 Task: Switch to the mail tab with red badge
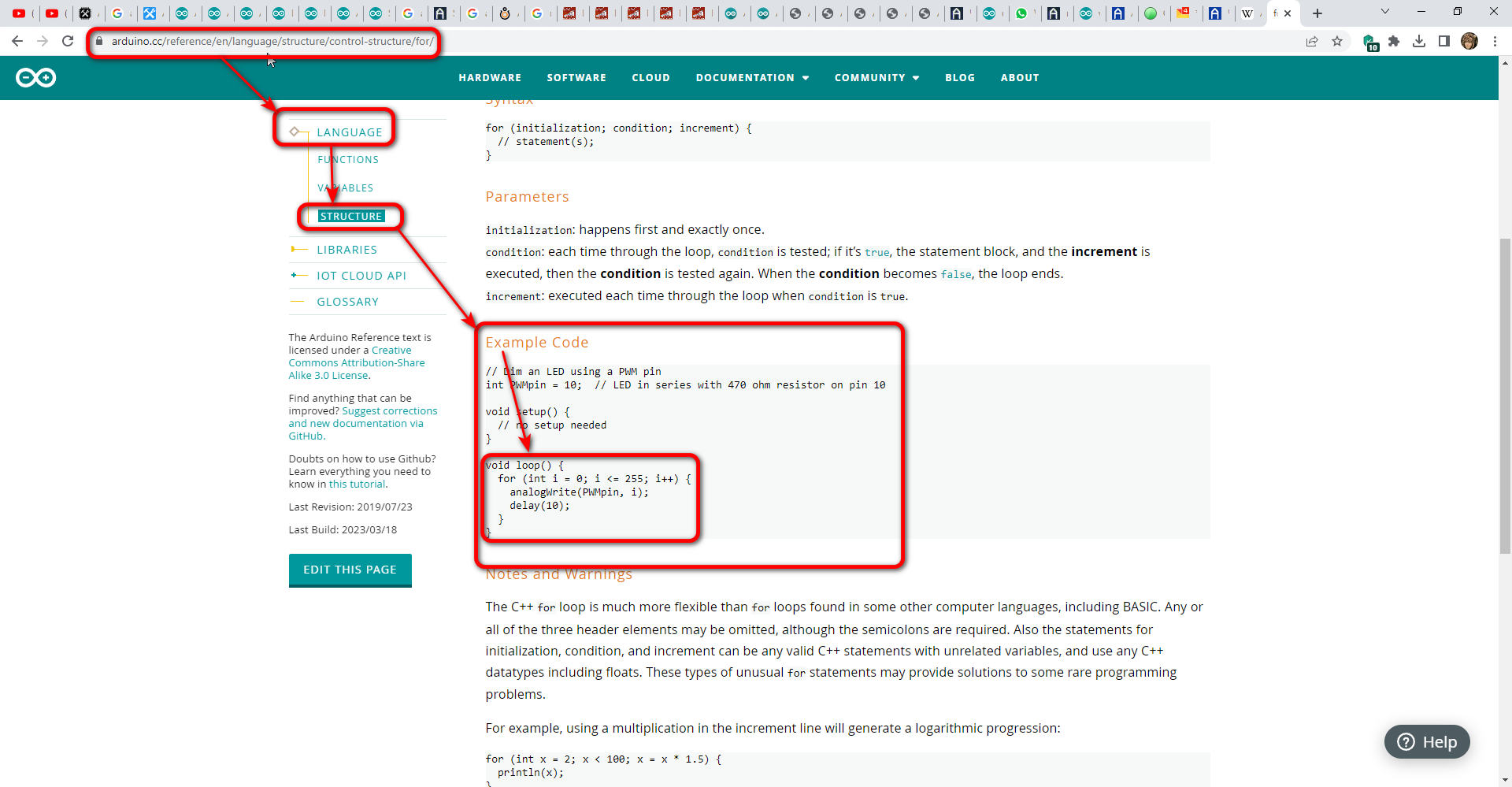point(1183,13)
